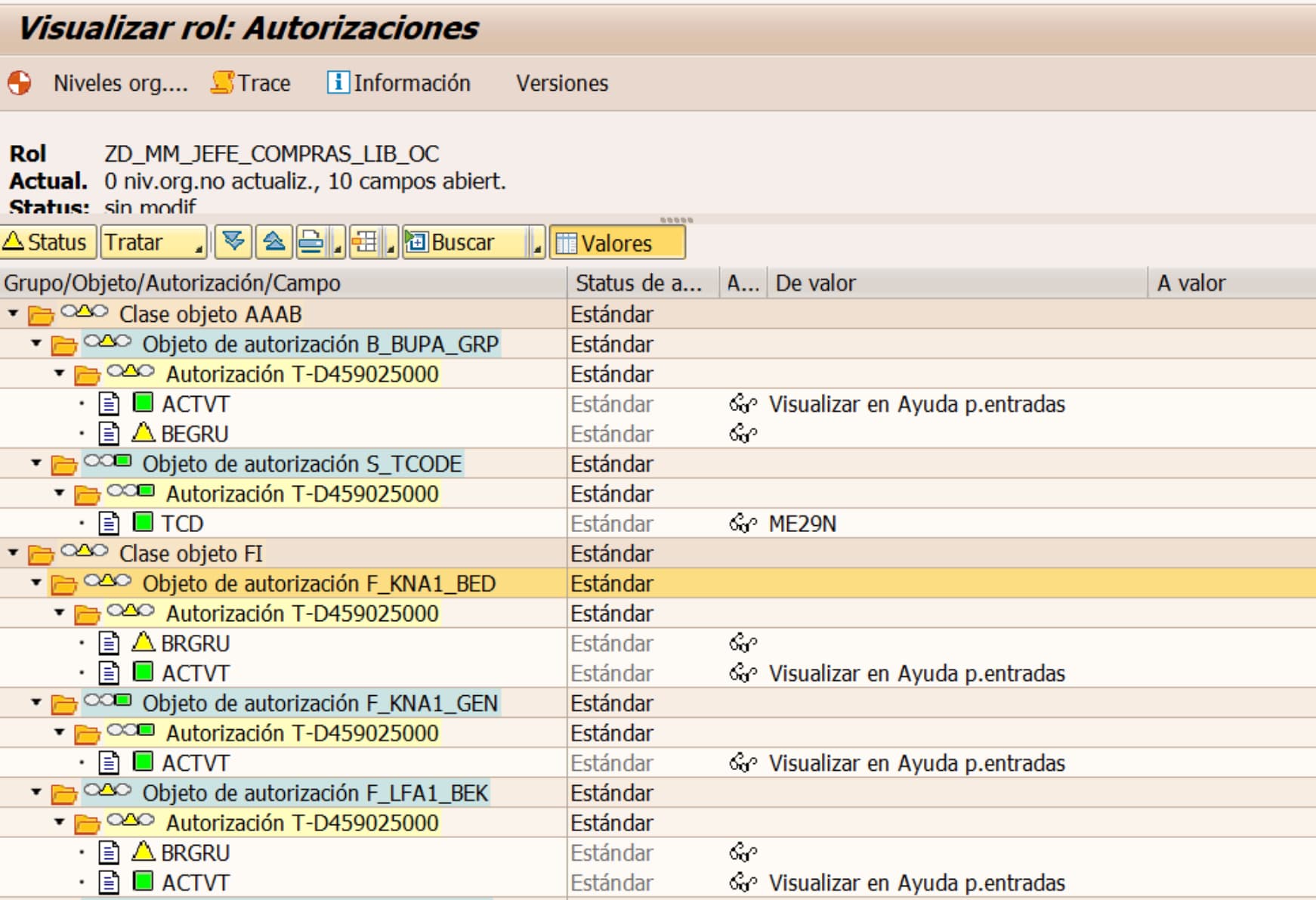Viewport: 1316px width, 900px height.
Task: Click document icon beside the BEGRU field
Action: pyautogui.click(x=110, y=434)
